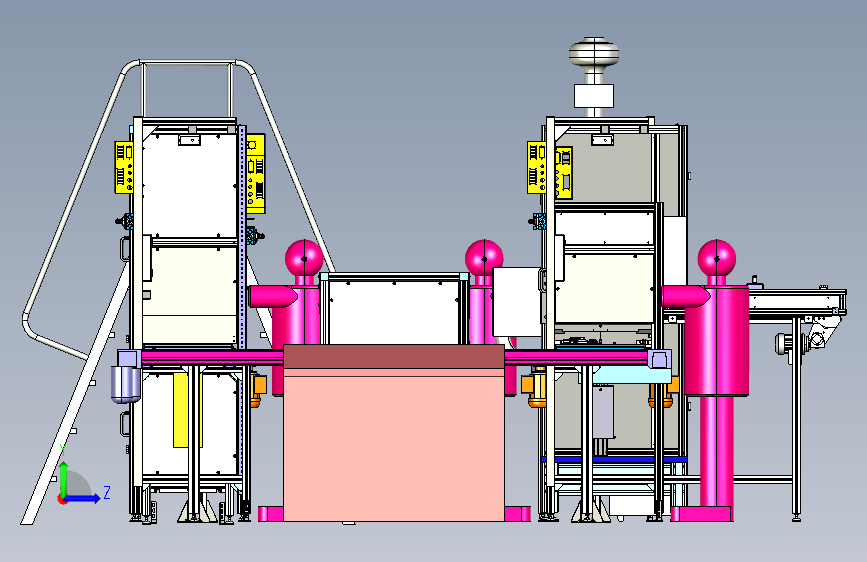The height and width of the screenshot is (562, 867).
Task: Select the dark red top band of the central box
Action: pyautogui.click(x=394, y=357)
